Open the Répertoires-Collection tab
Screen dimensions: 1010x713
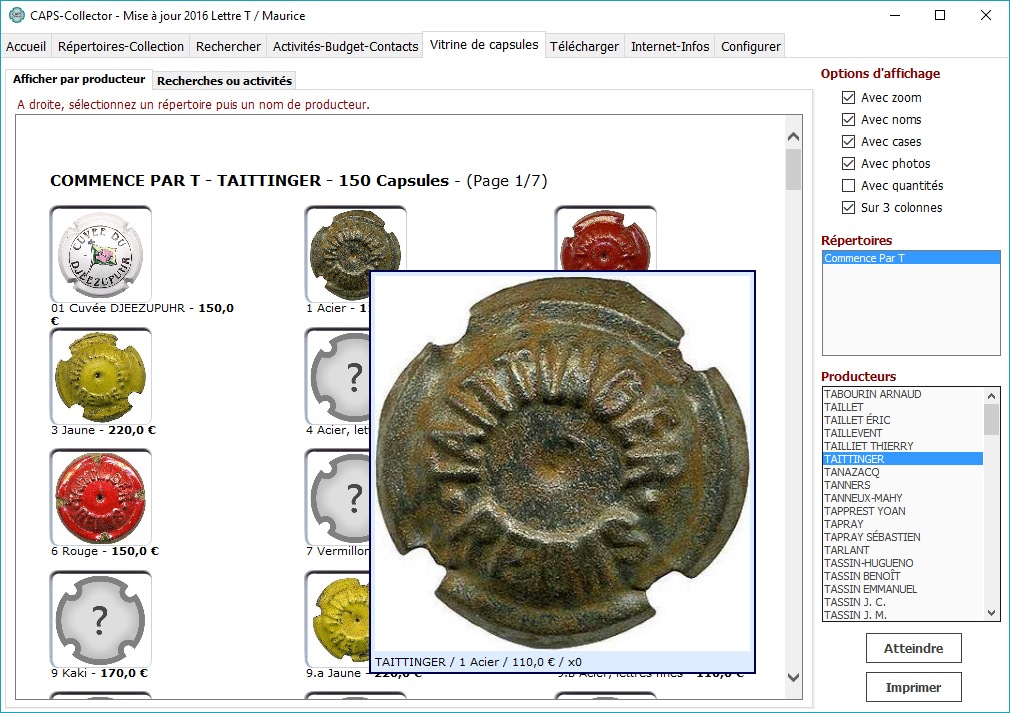[120, 46]
